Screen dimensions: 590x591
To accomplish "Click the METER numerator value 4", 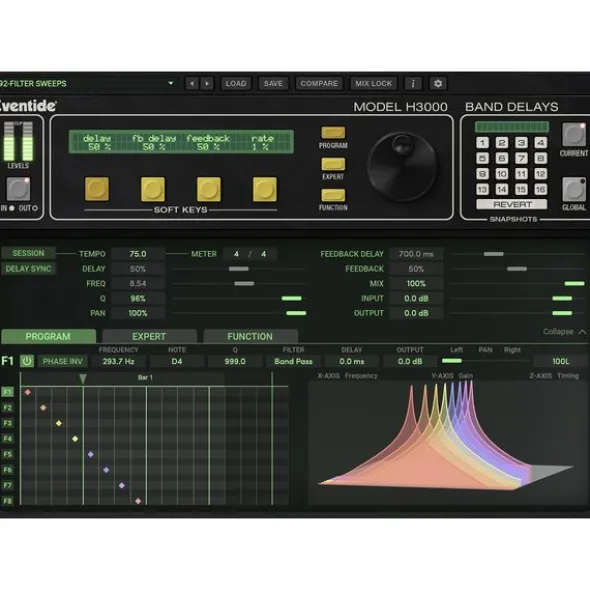I will tap(236, 254).
